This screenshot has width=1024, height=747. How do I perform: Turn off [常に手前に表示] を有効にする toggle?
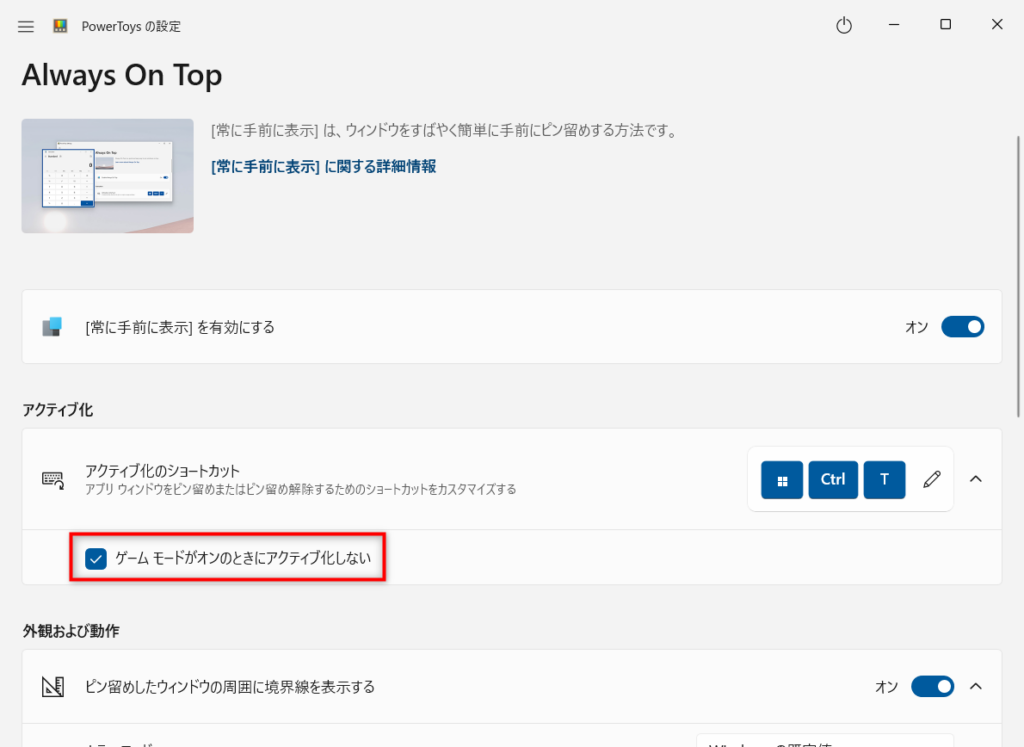tap(963, 326)
